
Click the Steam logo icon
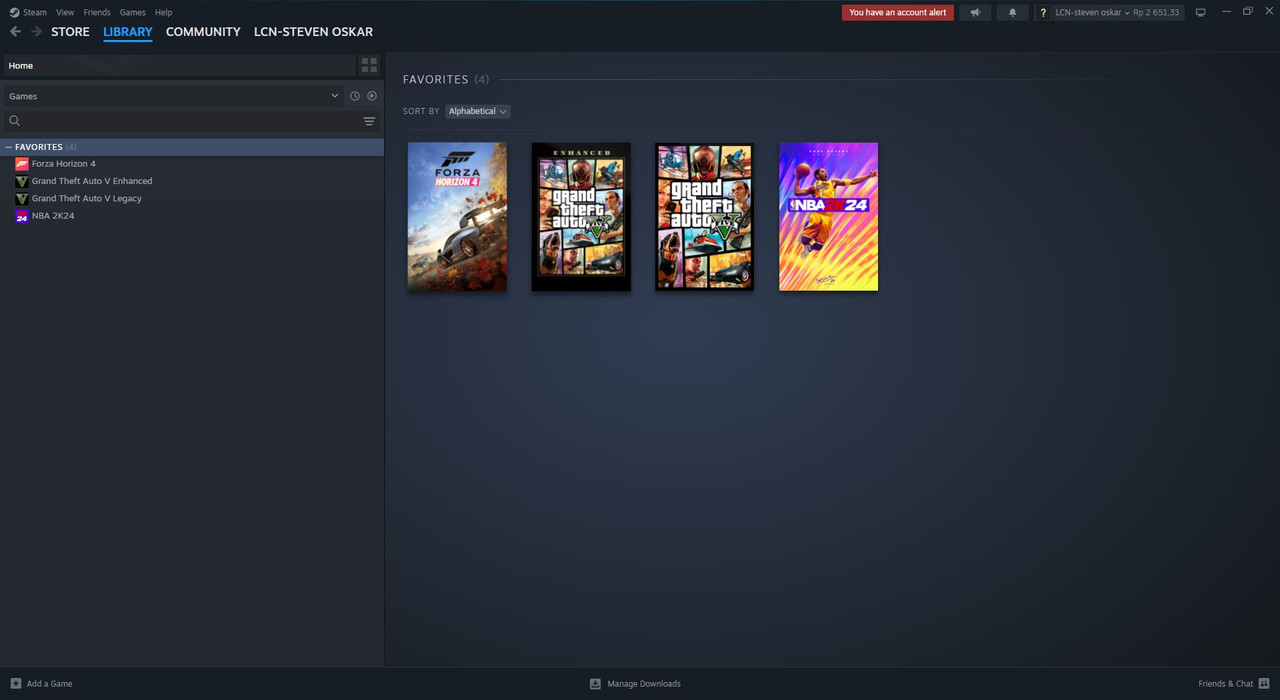pyautogui.click(x=14, y=13)
